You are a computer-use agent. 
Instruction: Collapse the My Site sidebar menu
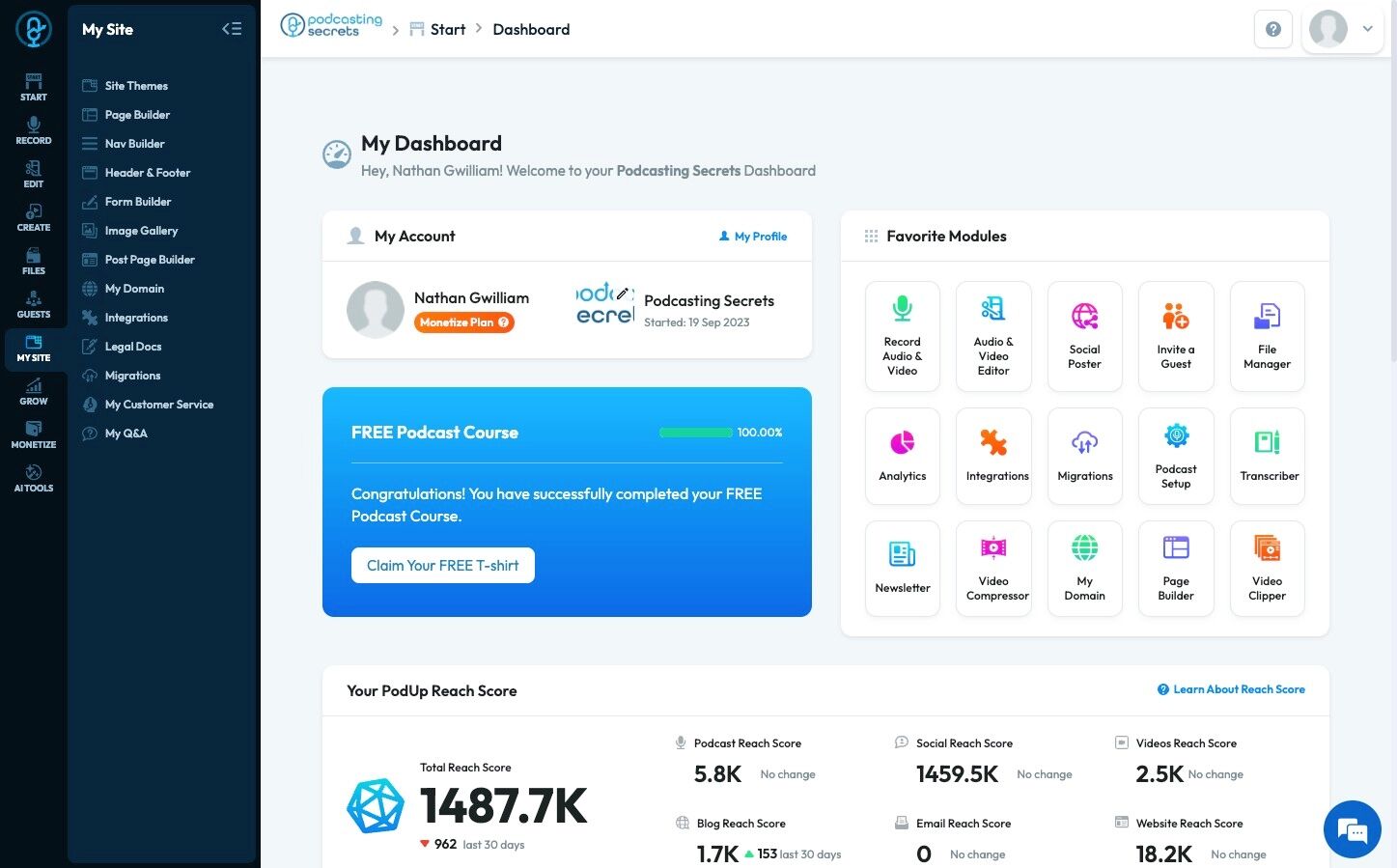coord(232,29)
